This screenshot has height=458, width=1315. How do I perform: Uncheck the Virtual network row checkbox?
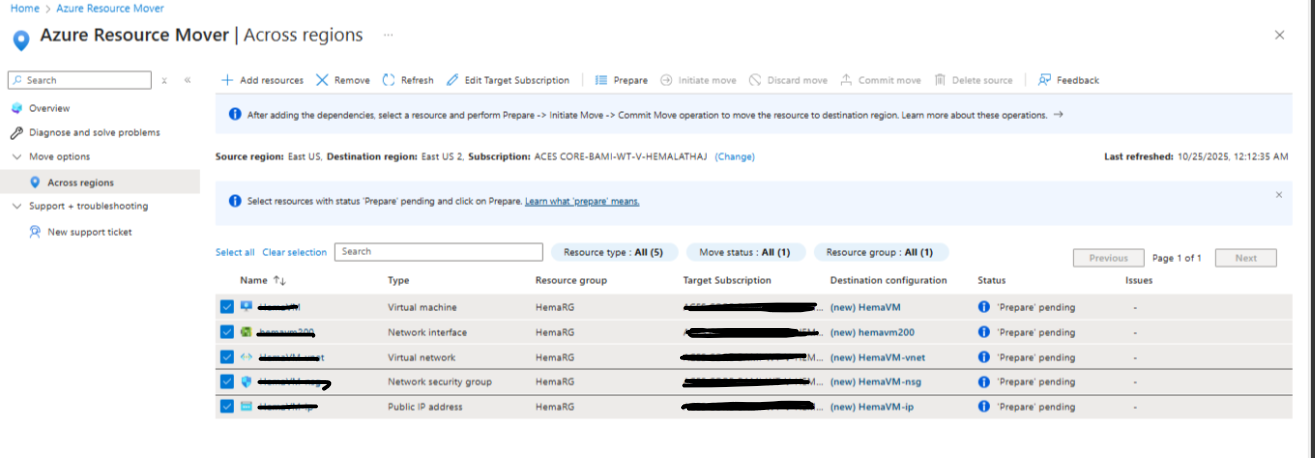click(227, 357)
